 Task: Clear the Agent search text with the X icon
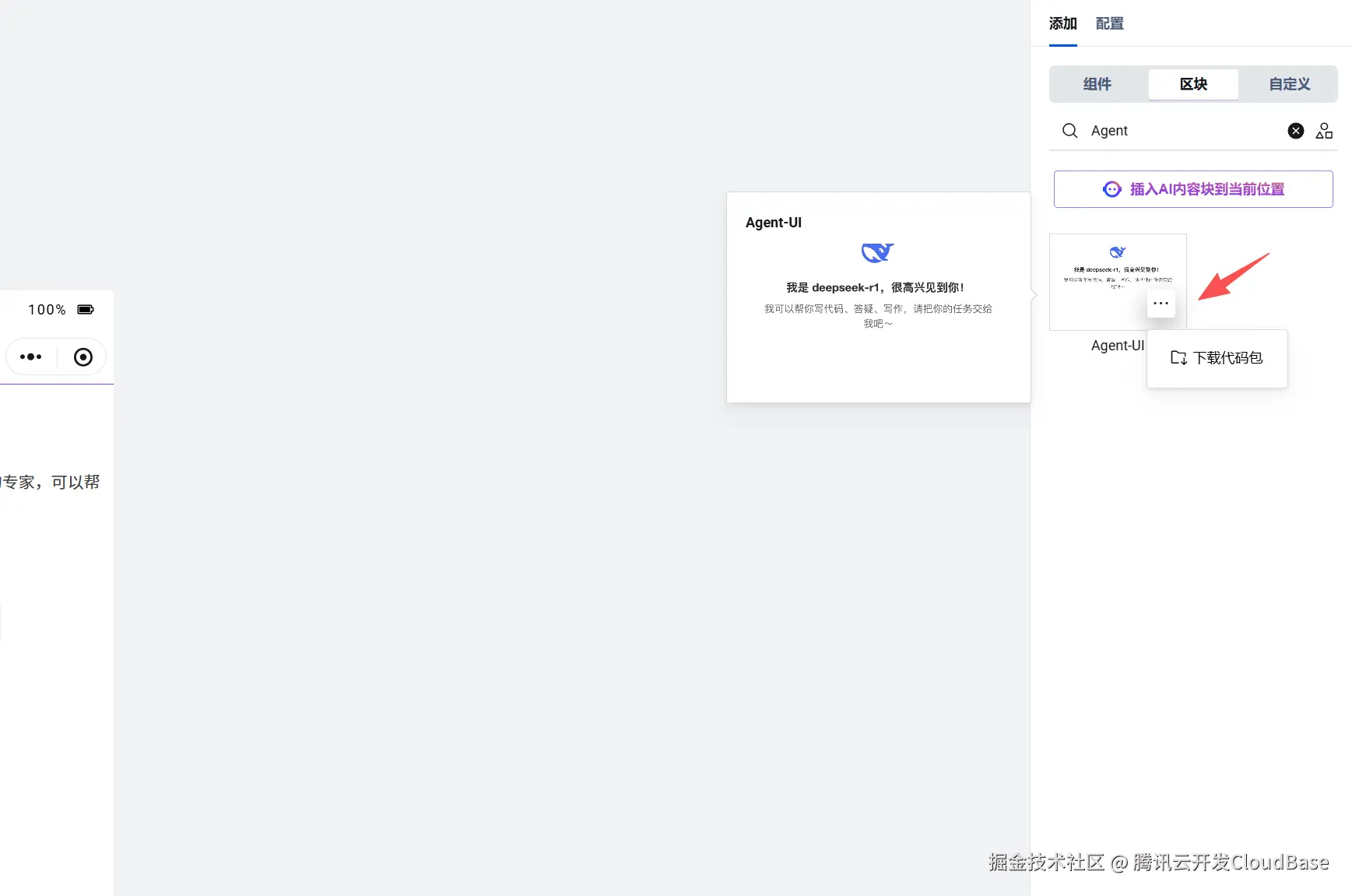[x=1295, y=131]
